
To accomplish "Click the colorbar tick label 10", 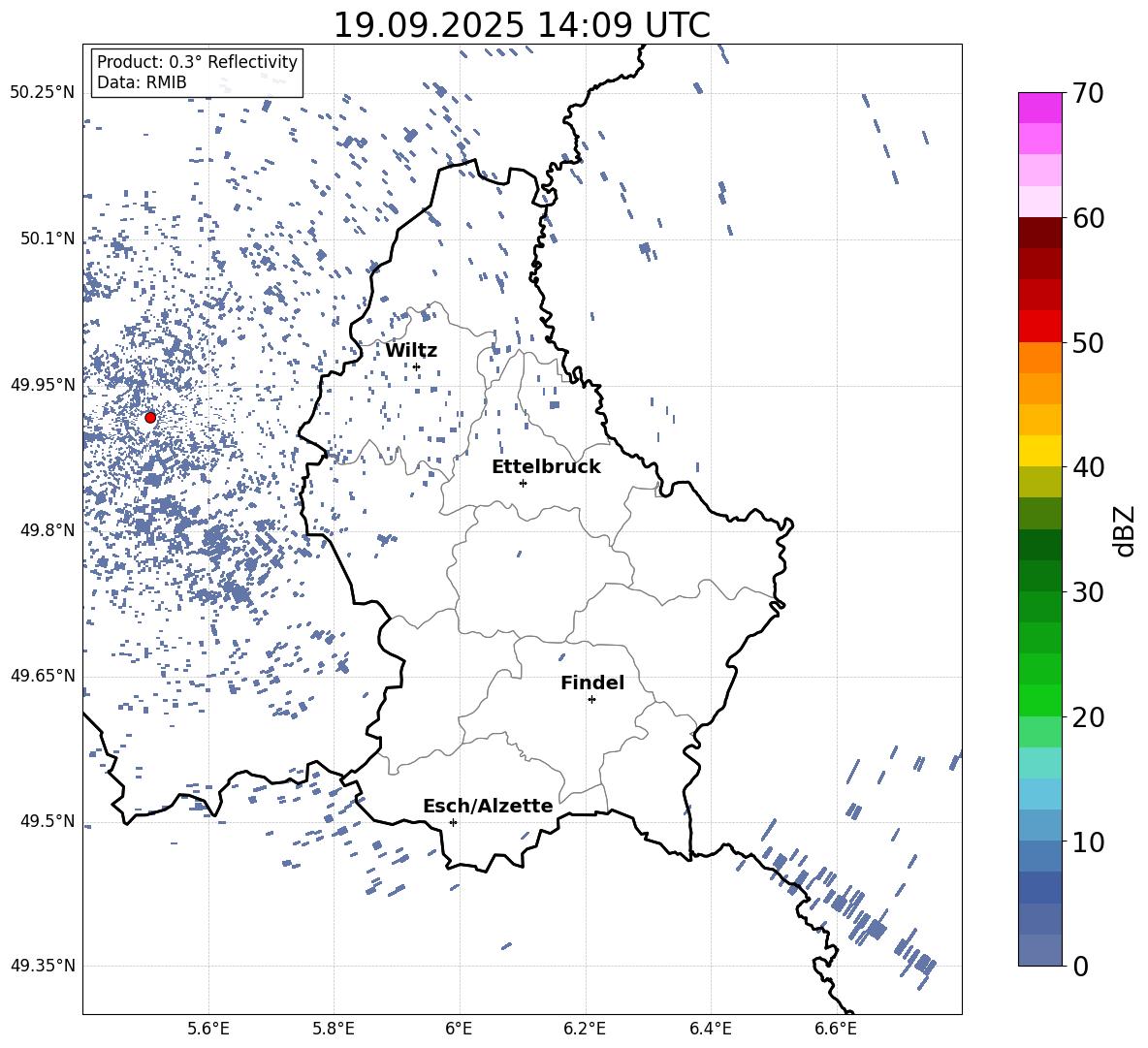I will click(1088, 842).
